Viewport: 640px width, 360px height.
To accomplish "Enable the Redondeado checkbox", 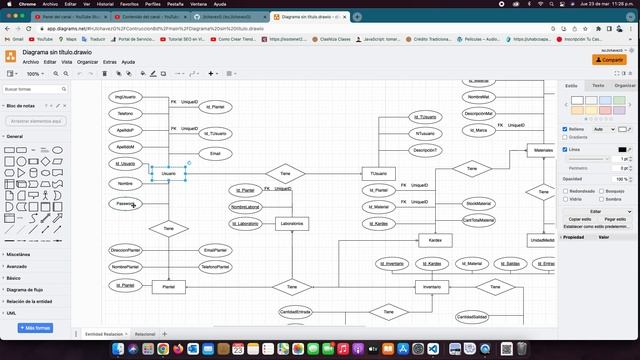I will 565,191.
